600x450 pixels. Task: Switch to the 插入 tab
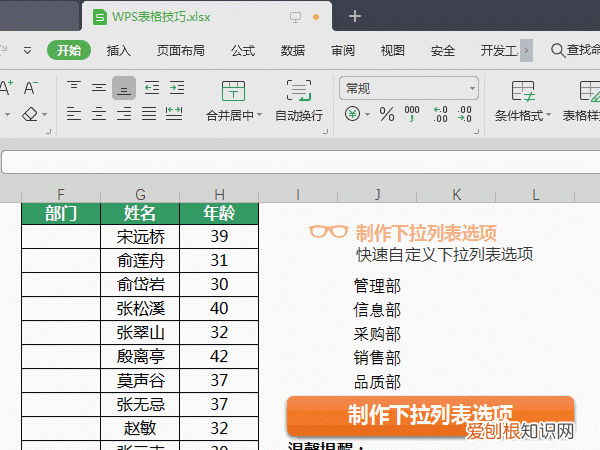click(x=119, y=51)
